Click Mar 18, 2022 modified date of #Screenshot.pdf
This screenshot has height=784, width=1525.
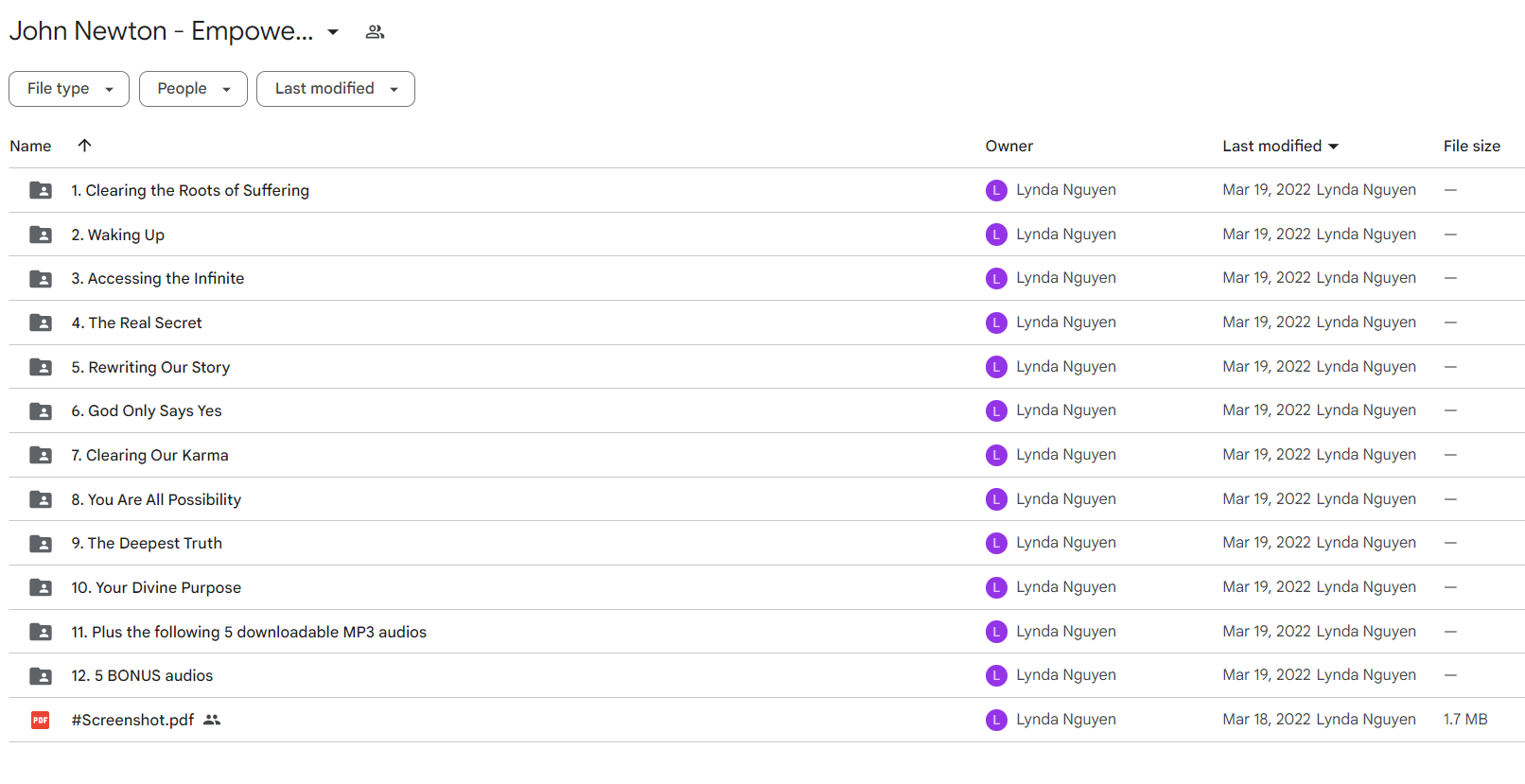1266,719
